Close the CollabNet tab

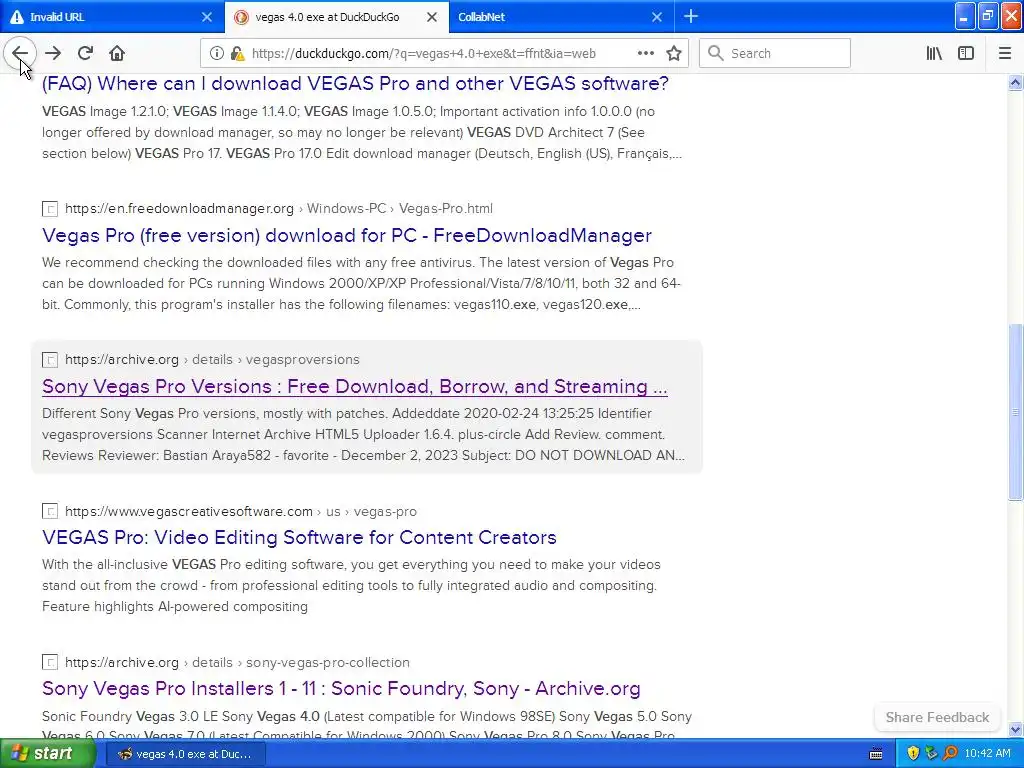click(657, 17)
